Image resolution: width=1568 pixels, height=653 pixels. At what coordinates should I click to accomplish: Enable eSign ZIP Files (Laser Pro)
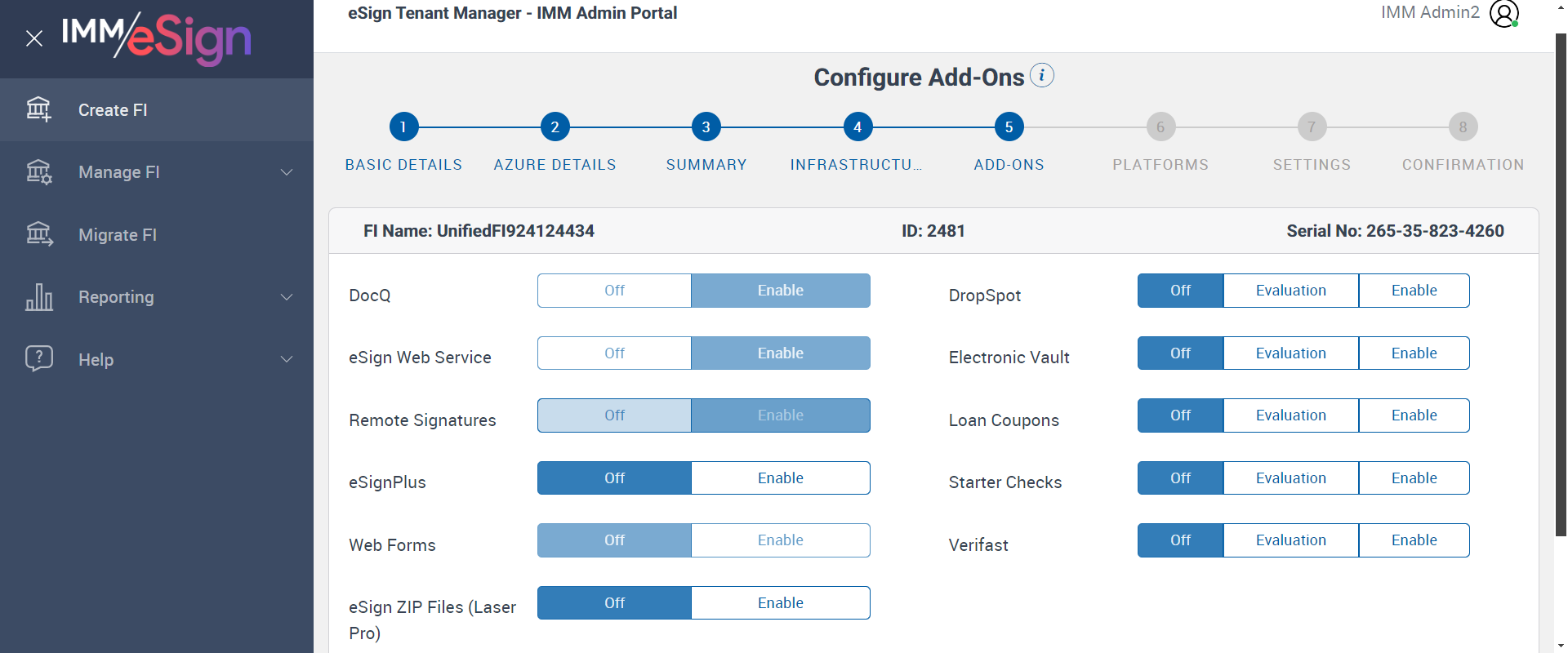(780, 603)
